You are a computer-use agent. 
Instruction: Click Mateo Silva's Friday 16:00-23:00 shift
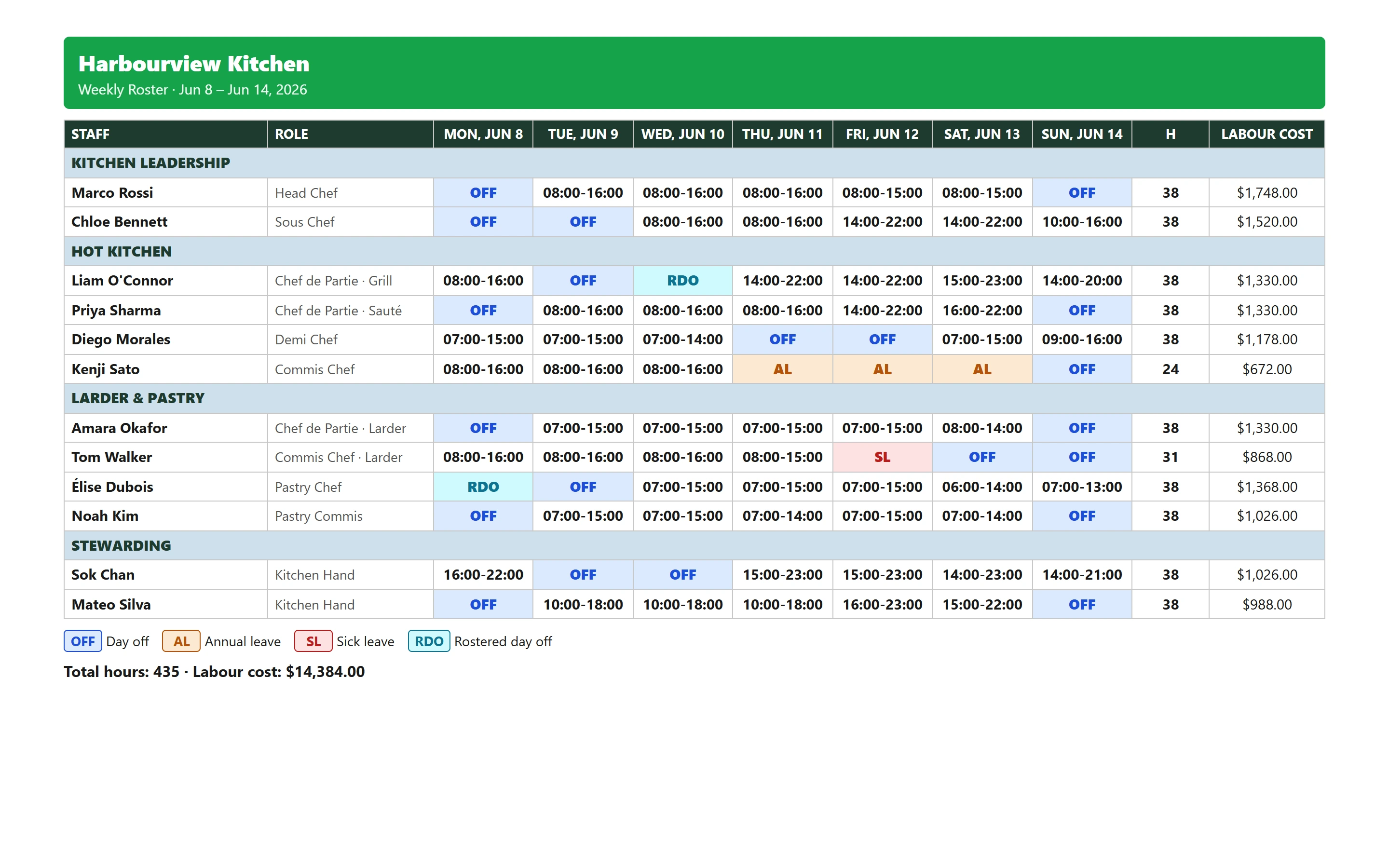click(x=882, y=605)
